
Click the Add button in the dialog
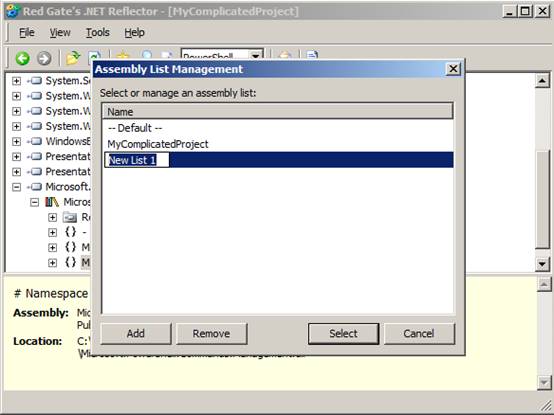pos(136,333)
